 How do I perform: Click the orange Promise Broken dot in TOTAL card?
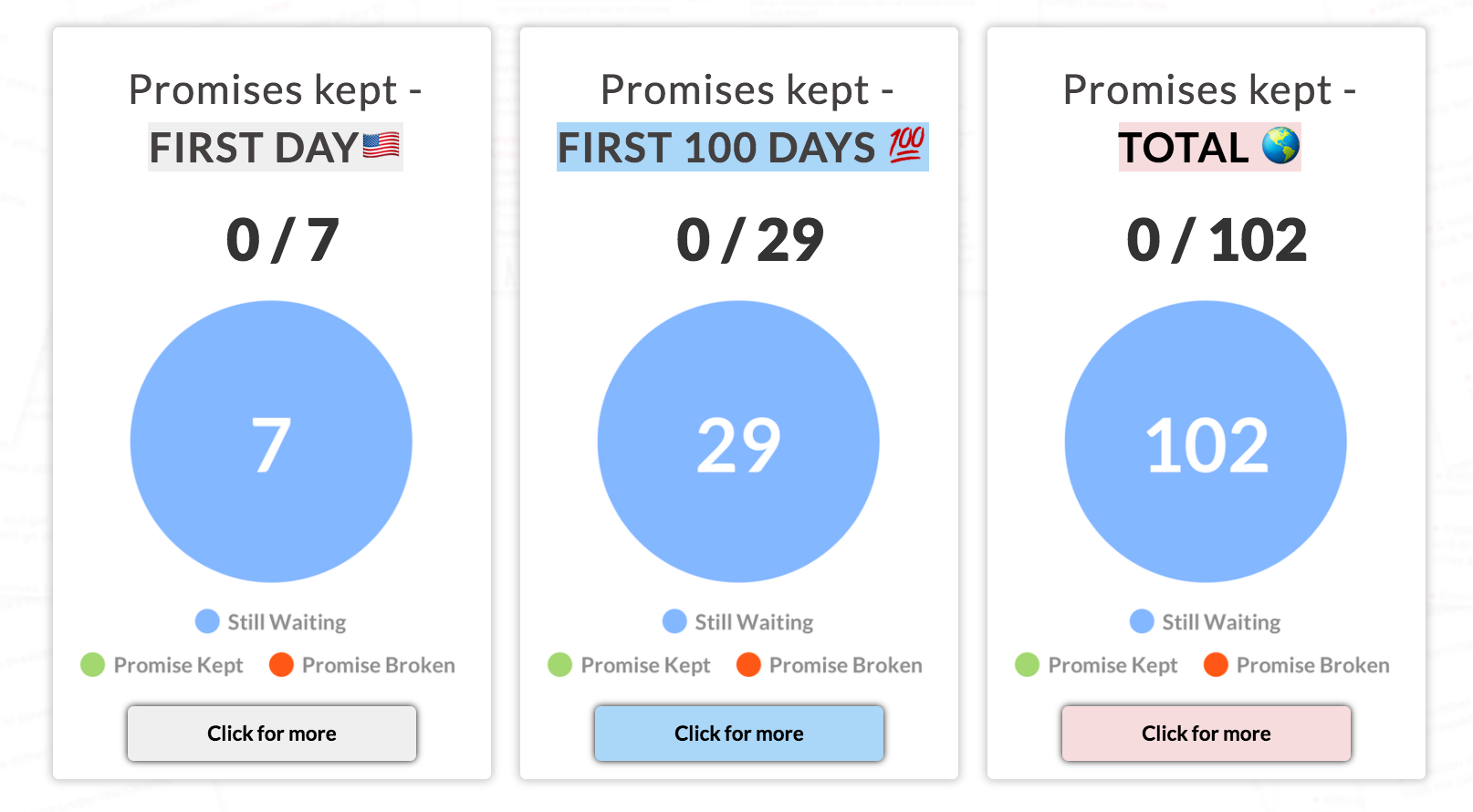coord(1217,665)
